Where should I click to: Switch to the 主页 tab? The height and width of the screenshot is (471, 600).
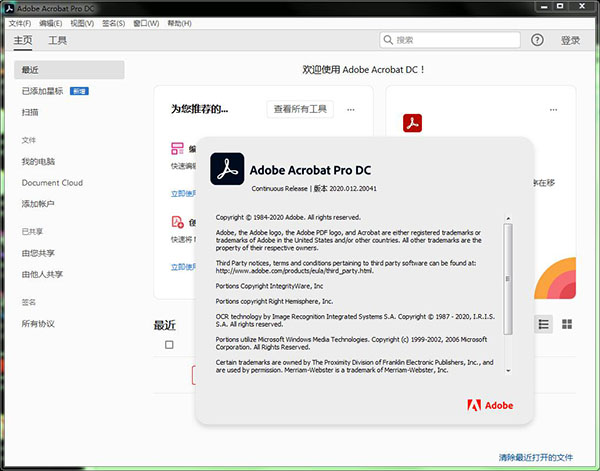(23, 40)
